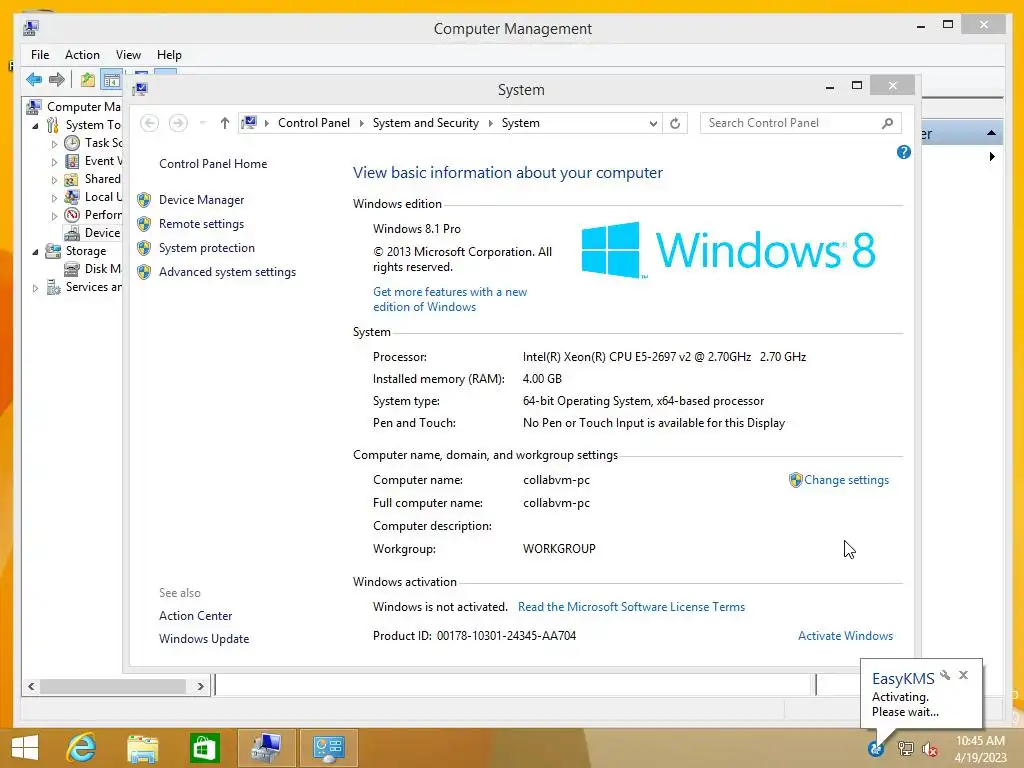Click the Task Scheduler clock icon
The image size is (1024, 768).
(x=72, y=143)
